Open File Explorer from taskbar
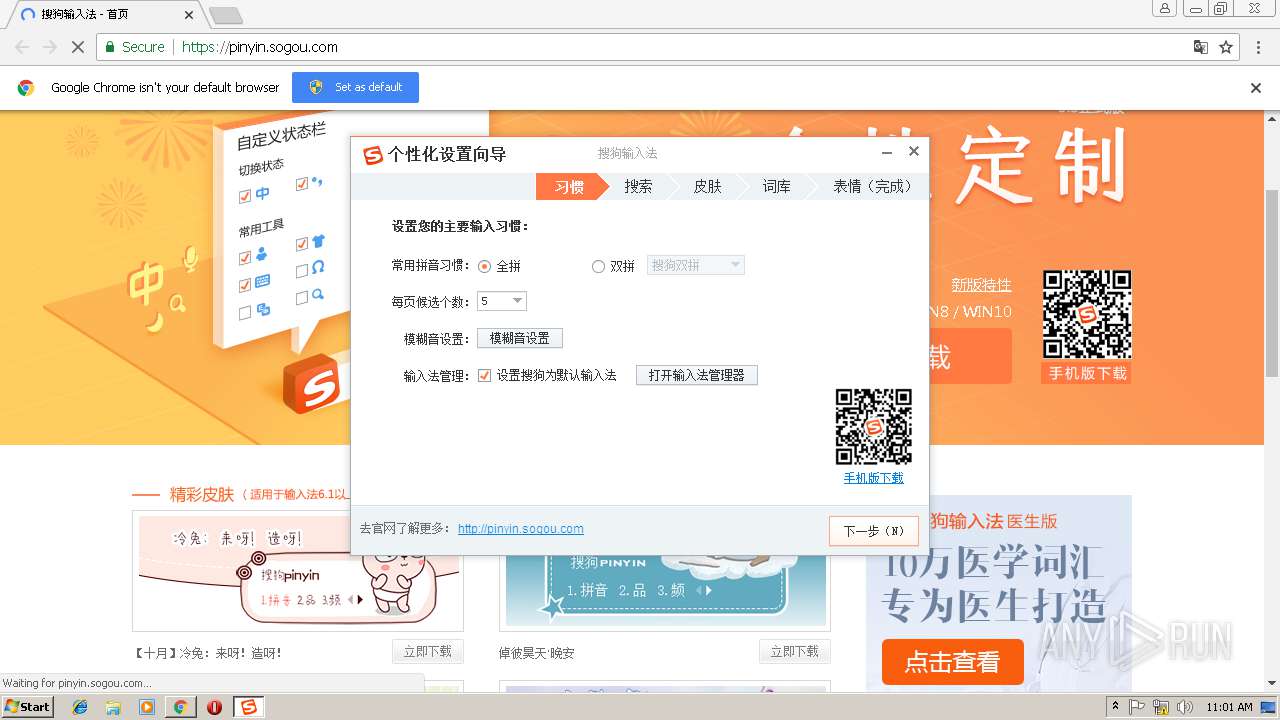The height and width of the screenshot is (720, 1280). pos(113,707)
